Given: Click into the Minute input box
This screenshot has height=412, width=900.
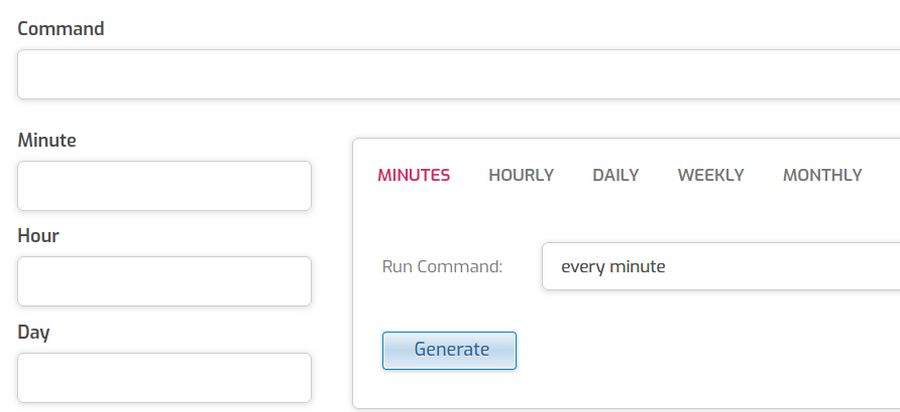Looking at the screenshot, I should 164,185.
